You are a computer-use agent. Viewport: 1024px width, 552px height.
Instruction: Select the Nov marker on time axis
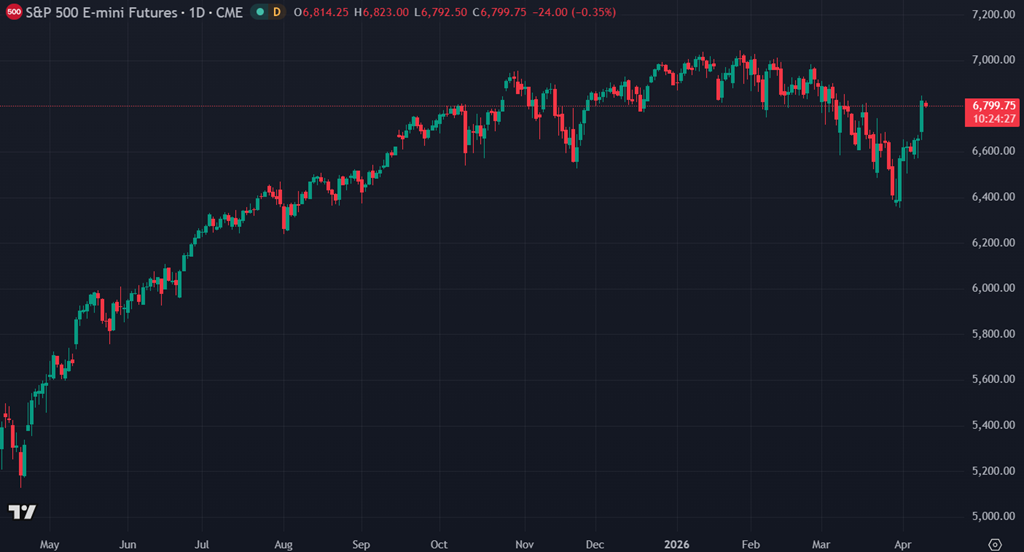point(524,544)
